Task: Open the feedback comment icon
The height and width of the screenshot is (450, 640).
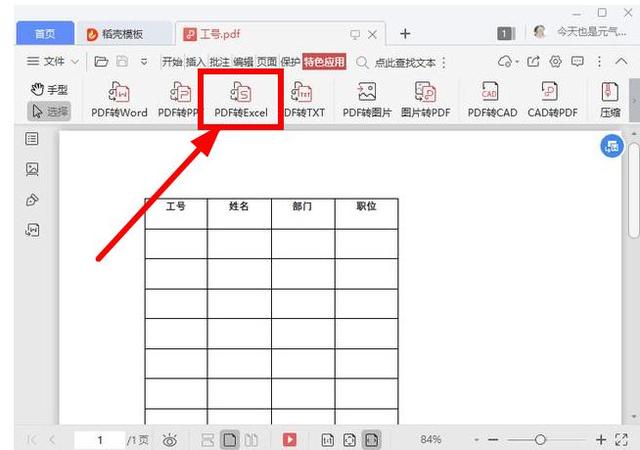Action: pyautogui.click(x=577, y=62)
